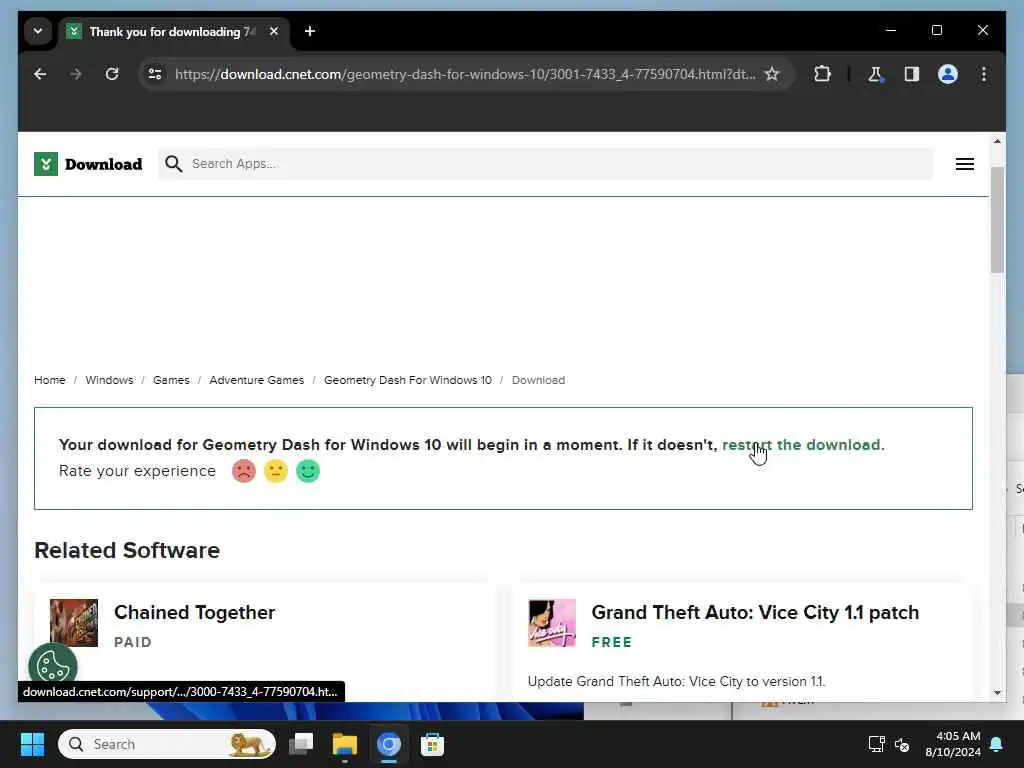This screenshot has width=1024, height=768.
Task: Open File Explorer from taskbar
Action: click(x=345, y=744)
